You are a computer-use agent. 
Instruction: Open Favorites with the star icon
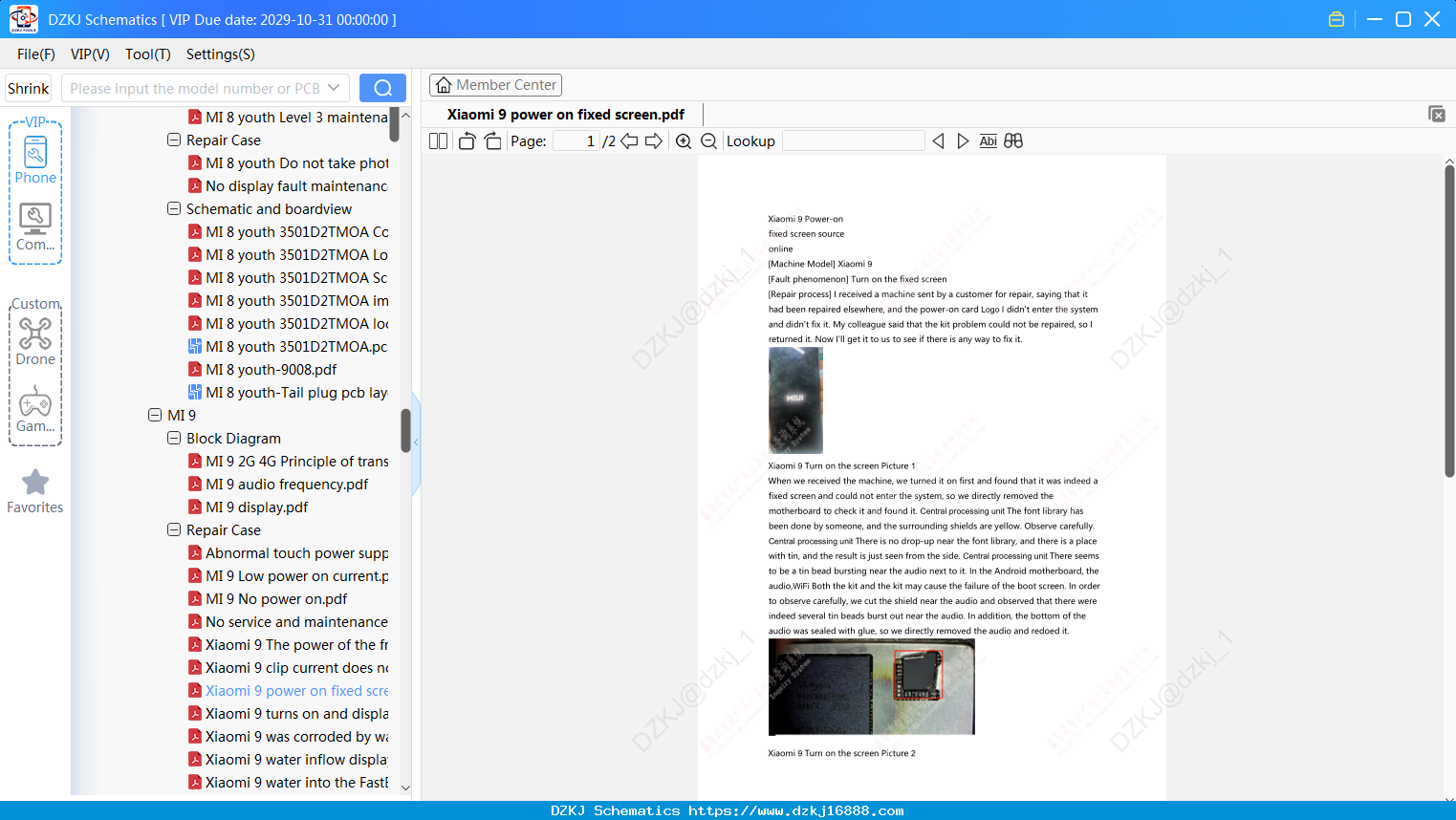pyautogui.click(x=35, y=491)
